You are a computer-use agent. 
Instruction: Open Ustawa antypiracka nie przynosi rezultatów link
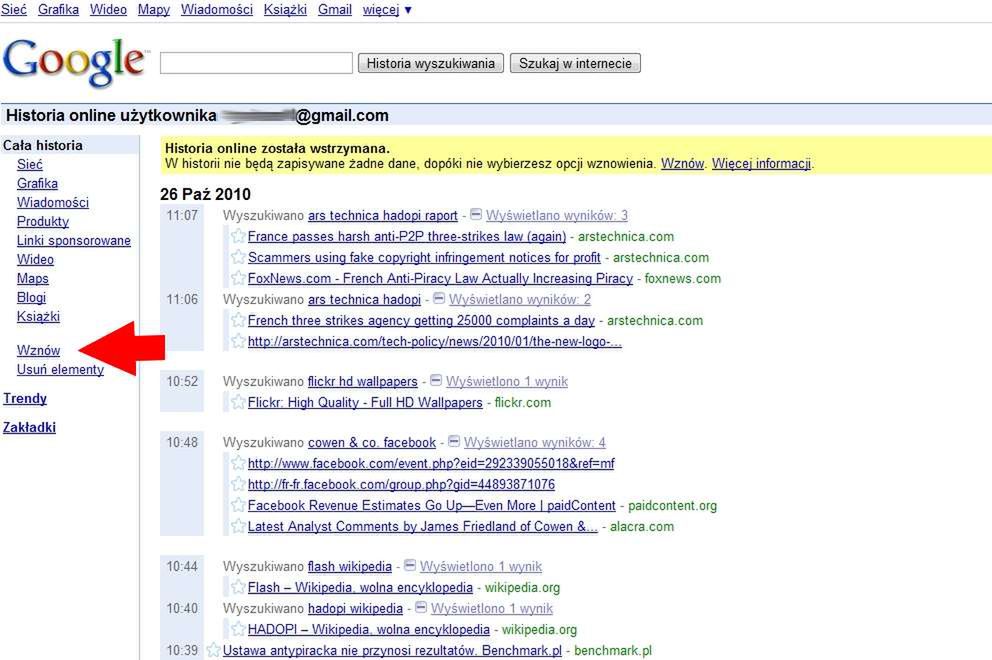[x=392, y=651]
